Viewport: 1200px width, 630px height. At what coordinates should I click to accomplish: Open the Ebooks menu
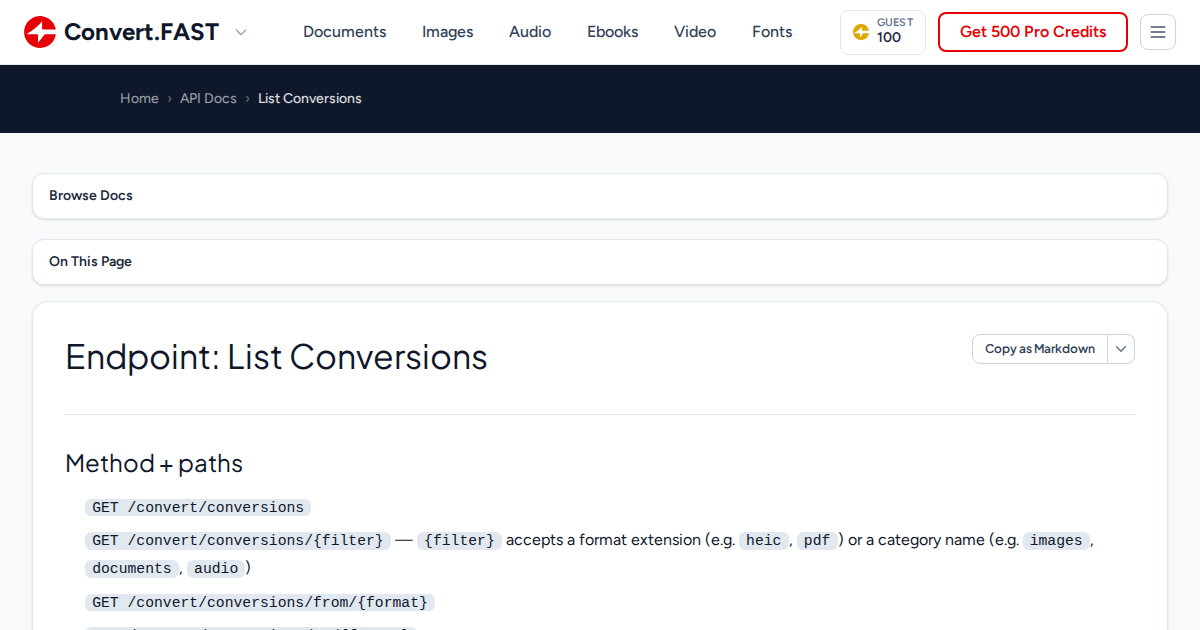613,32
